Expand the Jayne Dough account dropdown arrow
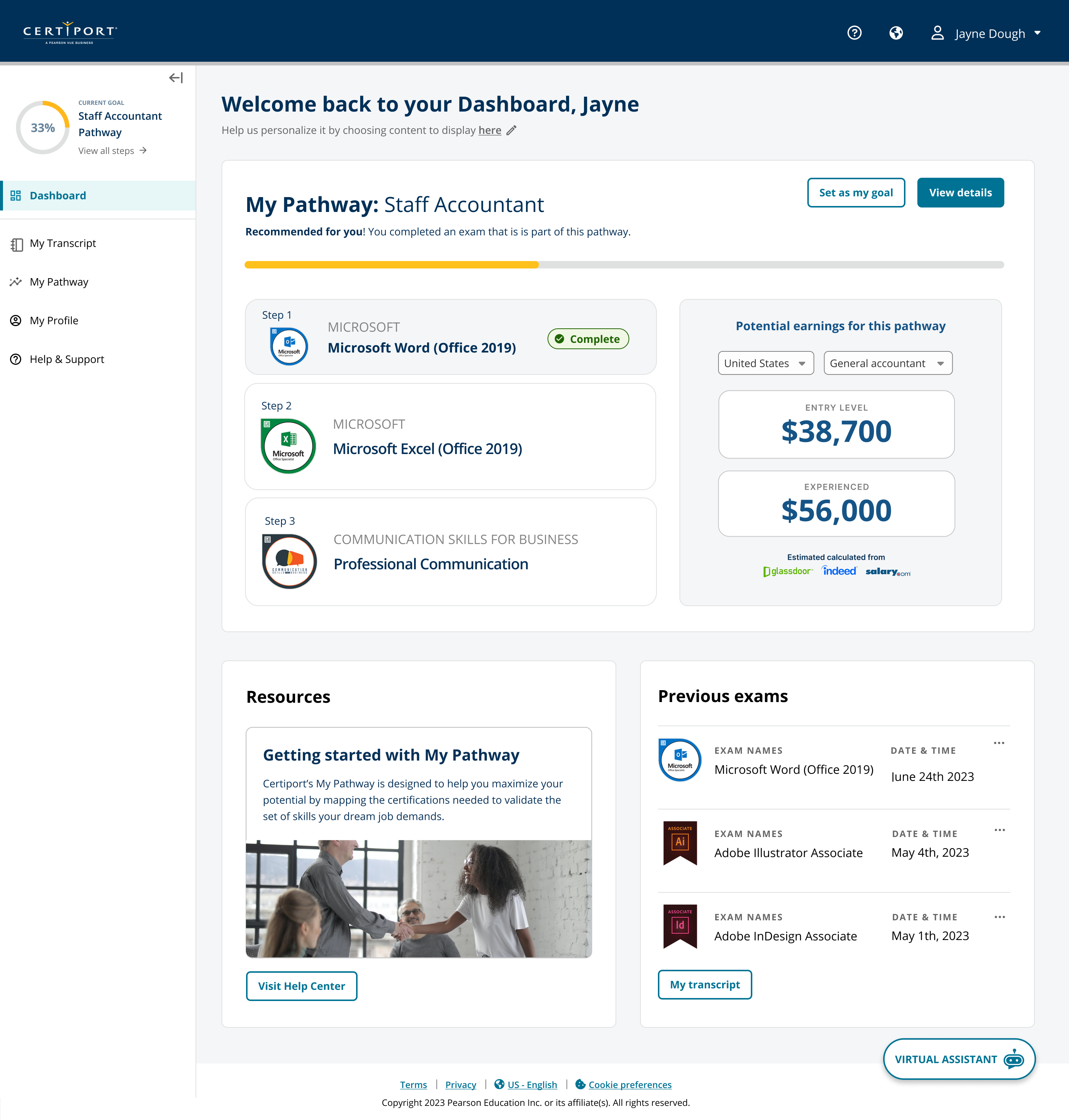Image resolution: width=1069 pixels, height=1120 pixels. tap(1037, 33)
